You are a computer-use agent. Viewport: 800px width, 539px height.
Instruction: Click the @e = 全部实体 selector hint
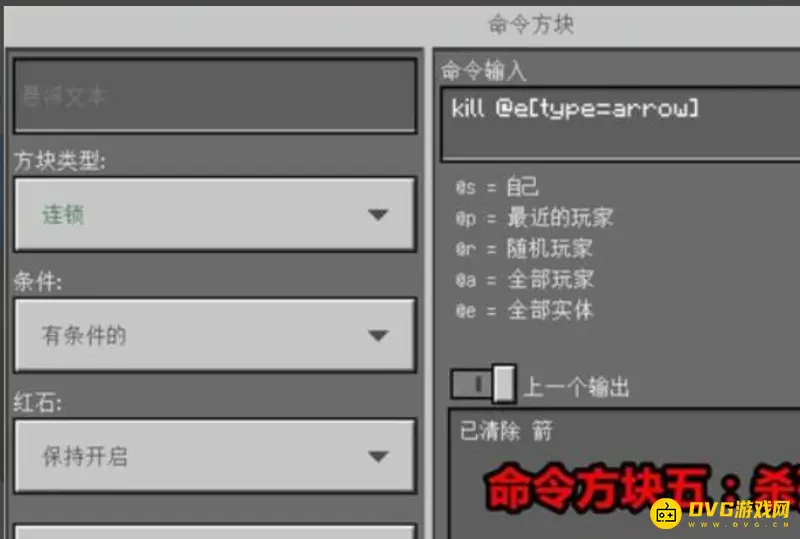(524, 310)
